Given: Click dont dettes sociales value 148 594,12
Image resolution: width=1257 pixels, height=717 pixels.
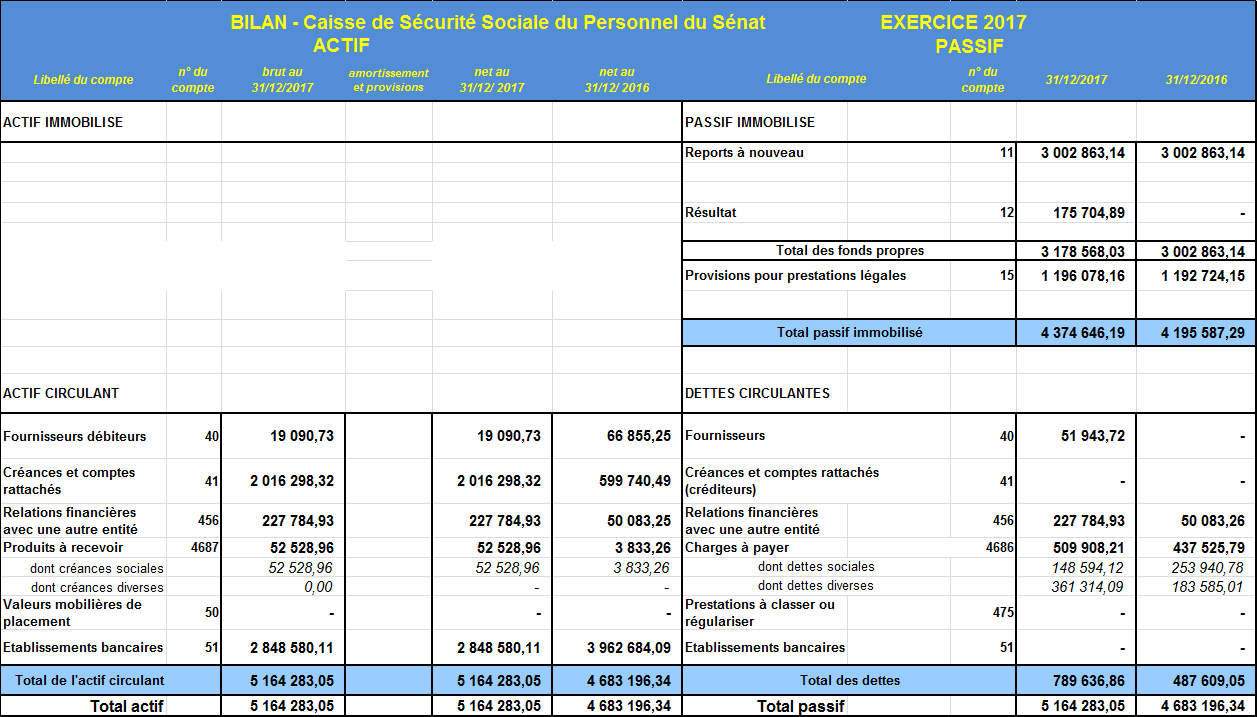Looking at the screenshot, I should (x=1088, y=568).
